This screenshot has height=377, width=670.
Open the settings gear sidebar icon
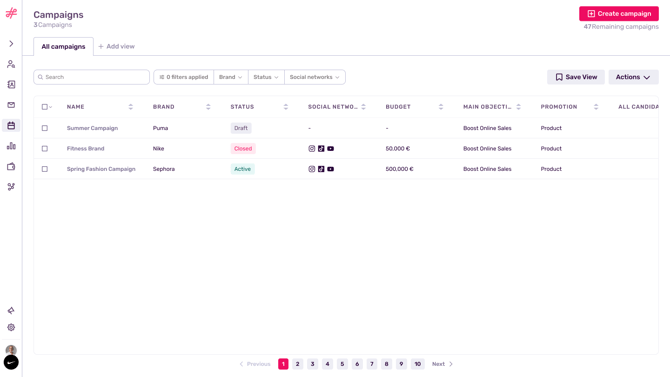pos(11,327)
